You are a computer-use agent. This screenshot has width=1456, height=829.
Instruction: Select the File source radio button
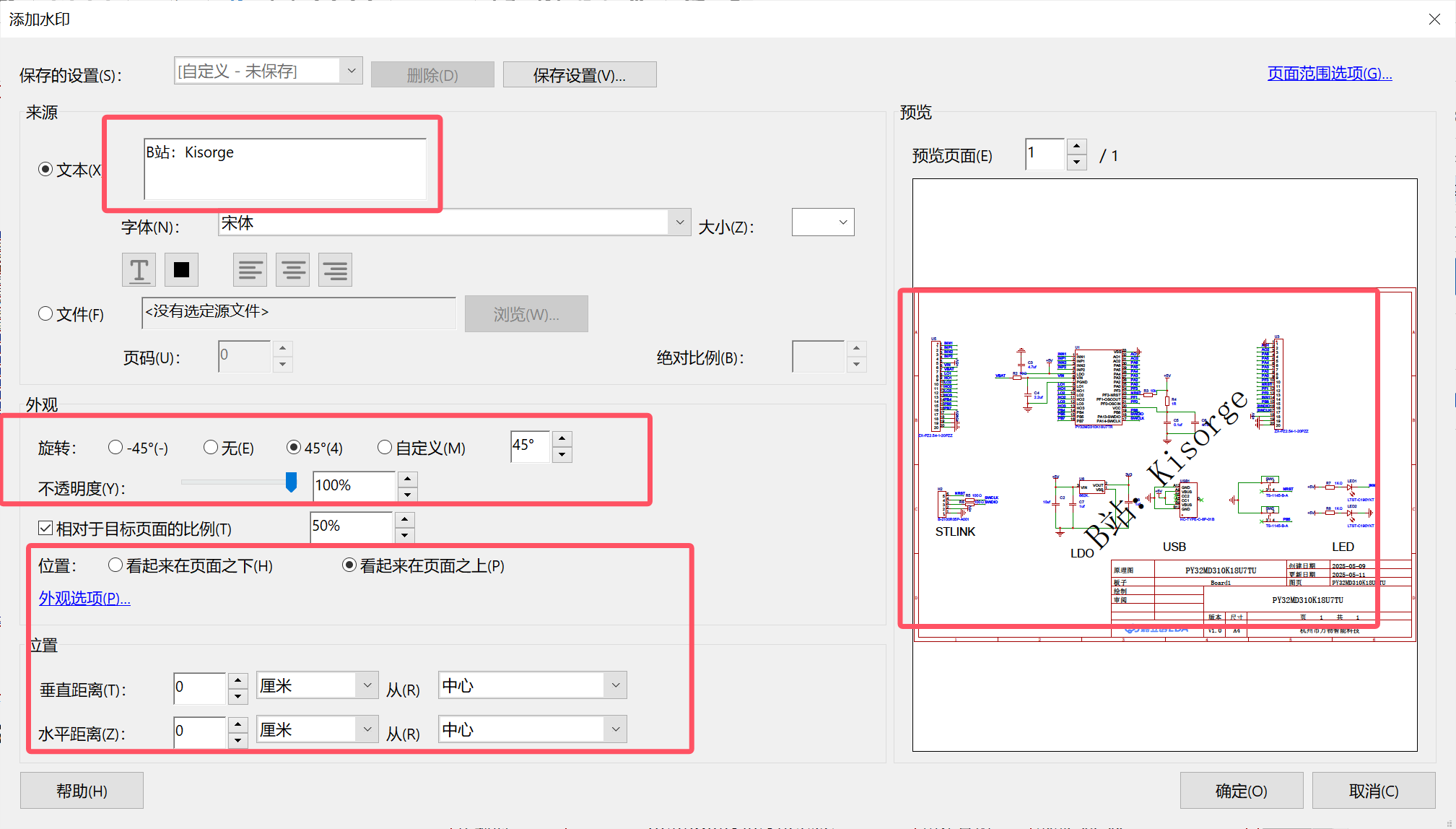click(x=45, y=314)
